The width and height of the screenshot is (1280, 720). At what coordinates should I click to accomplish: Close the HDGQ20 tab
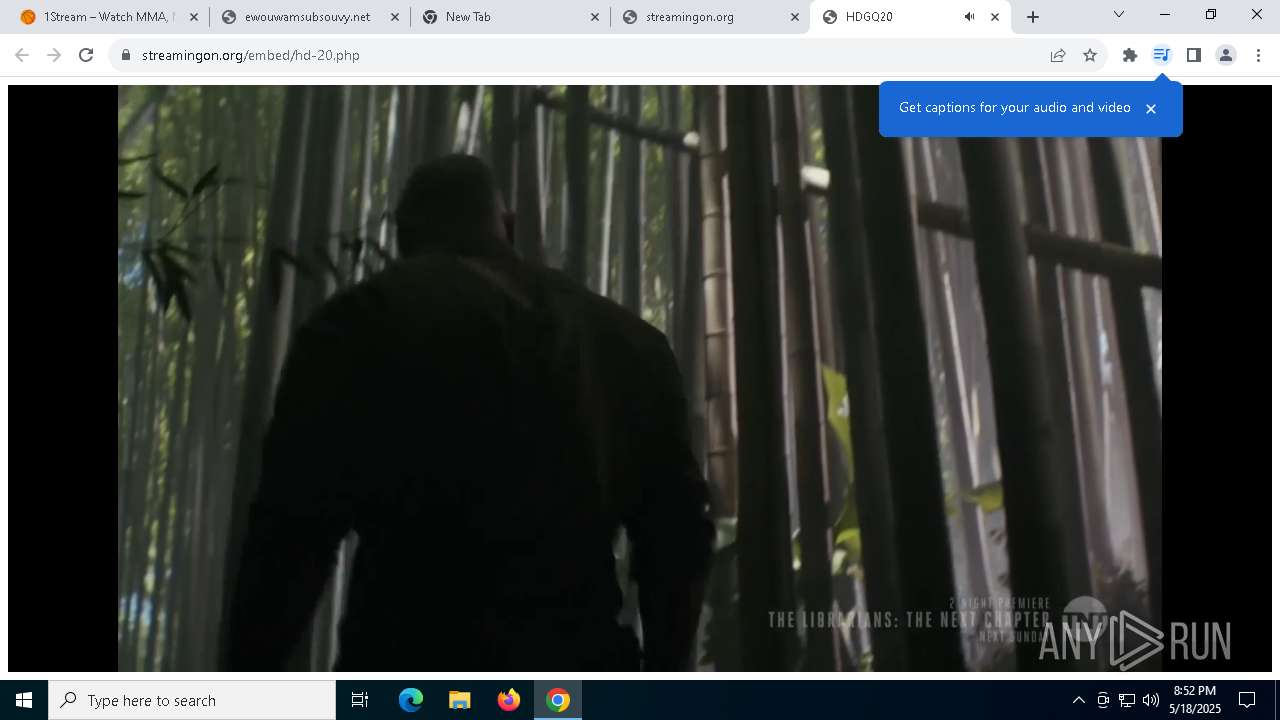[x=995, y=17]
